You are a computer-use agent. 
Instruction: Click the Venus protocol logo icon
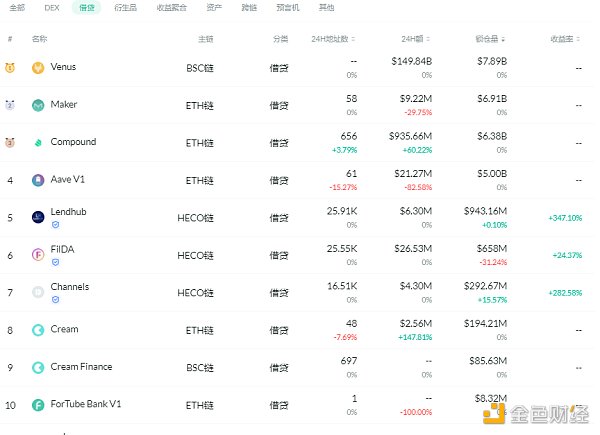(x=38, y=68)
